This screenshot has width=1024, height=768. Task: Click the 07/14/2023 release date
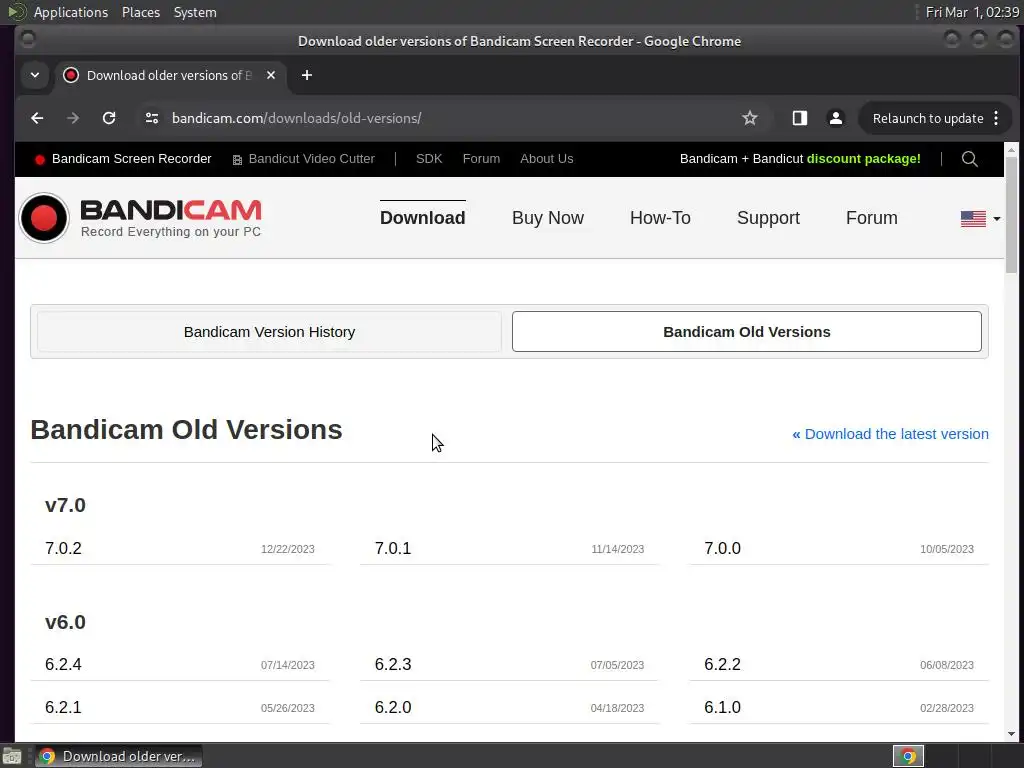[287, 665]
